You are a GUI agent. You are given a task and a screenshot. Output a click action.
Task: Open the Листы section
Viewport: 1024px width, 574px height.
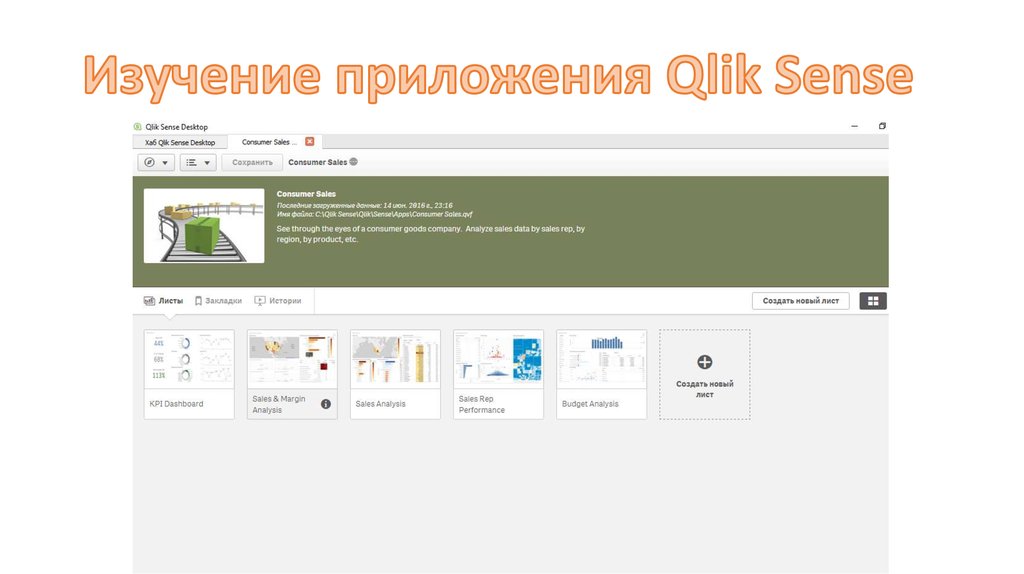(x=164, y=301)
